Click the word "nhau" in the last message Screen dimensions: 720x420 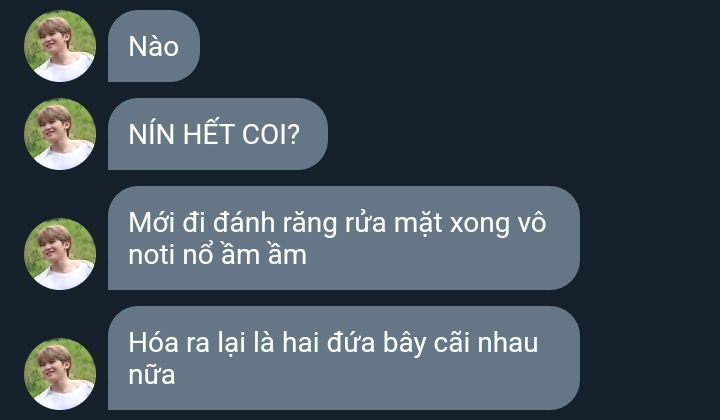coord(507,343)
